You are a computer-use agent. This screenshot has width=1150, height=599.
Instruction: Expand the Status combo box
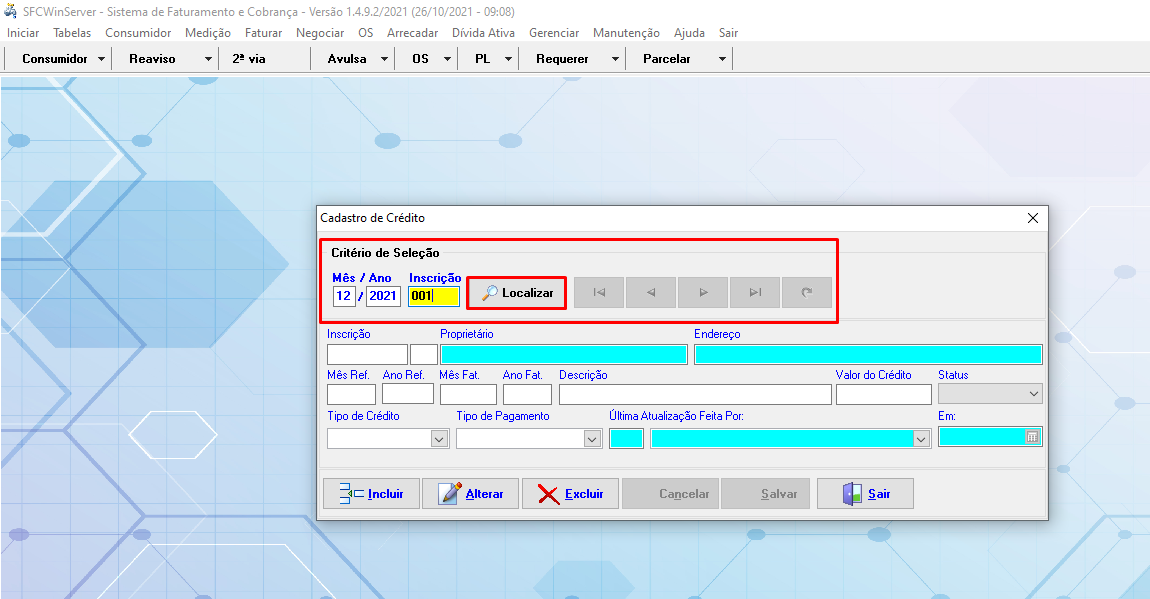tap(1033, 395)
